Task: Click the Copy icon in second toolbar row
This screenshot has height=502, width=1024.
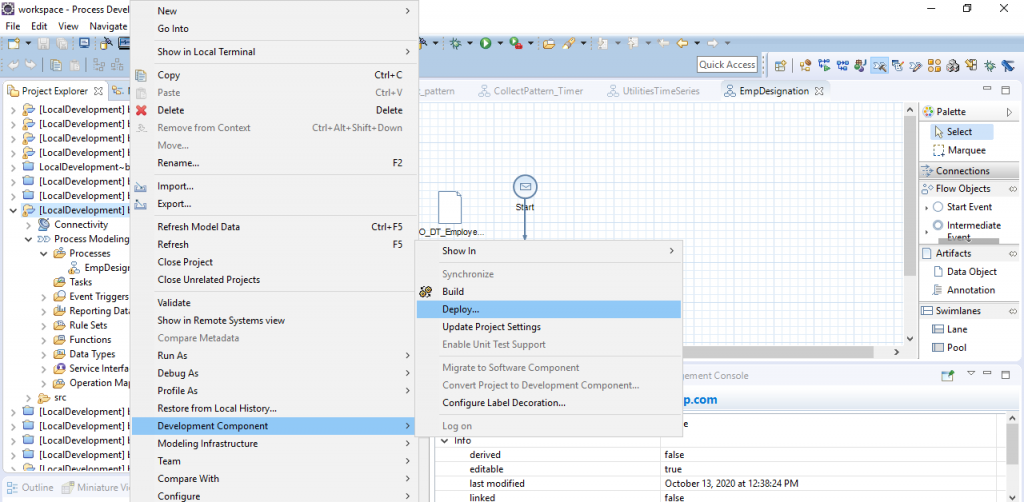Action: click(x=56, y=65)
